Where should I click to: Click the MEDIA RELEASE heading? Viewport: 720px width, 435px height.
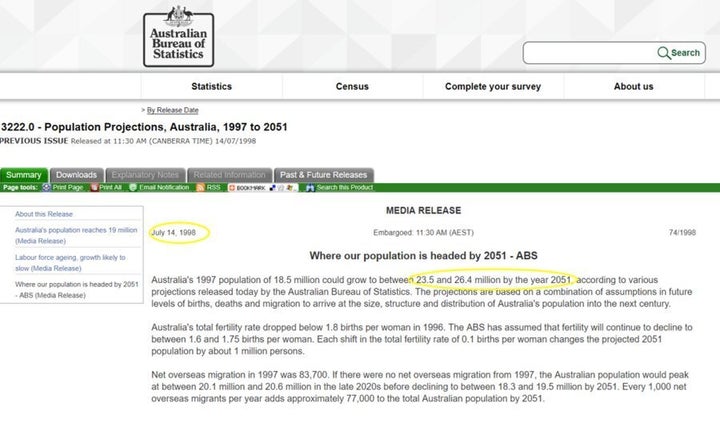tap(423, 210)
